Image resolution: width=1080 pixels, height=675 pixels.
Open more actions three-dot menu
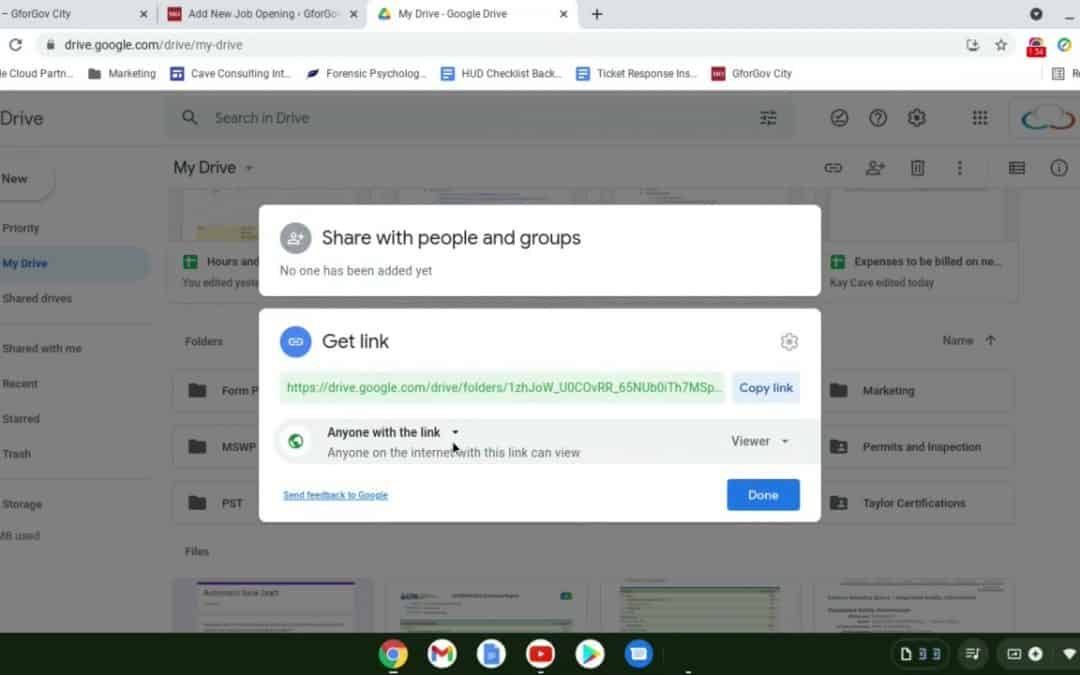[x=959, y=167]
